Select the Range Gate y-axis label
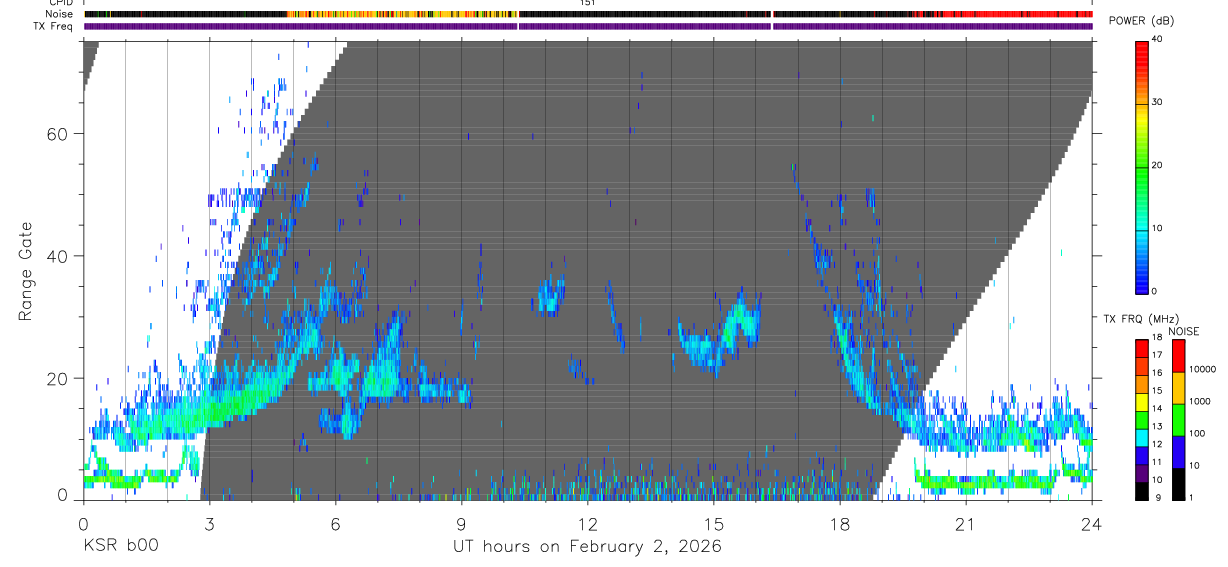1228x567 pixels. (x=27, y=272)
